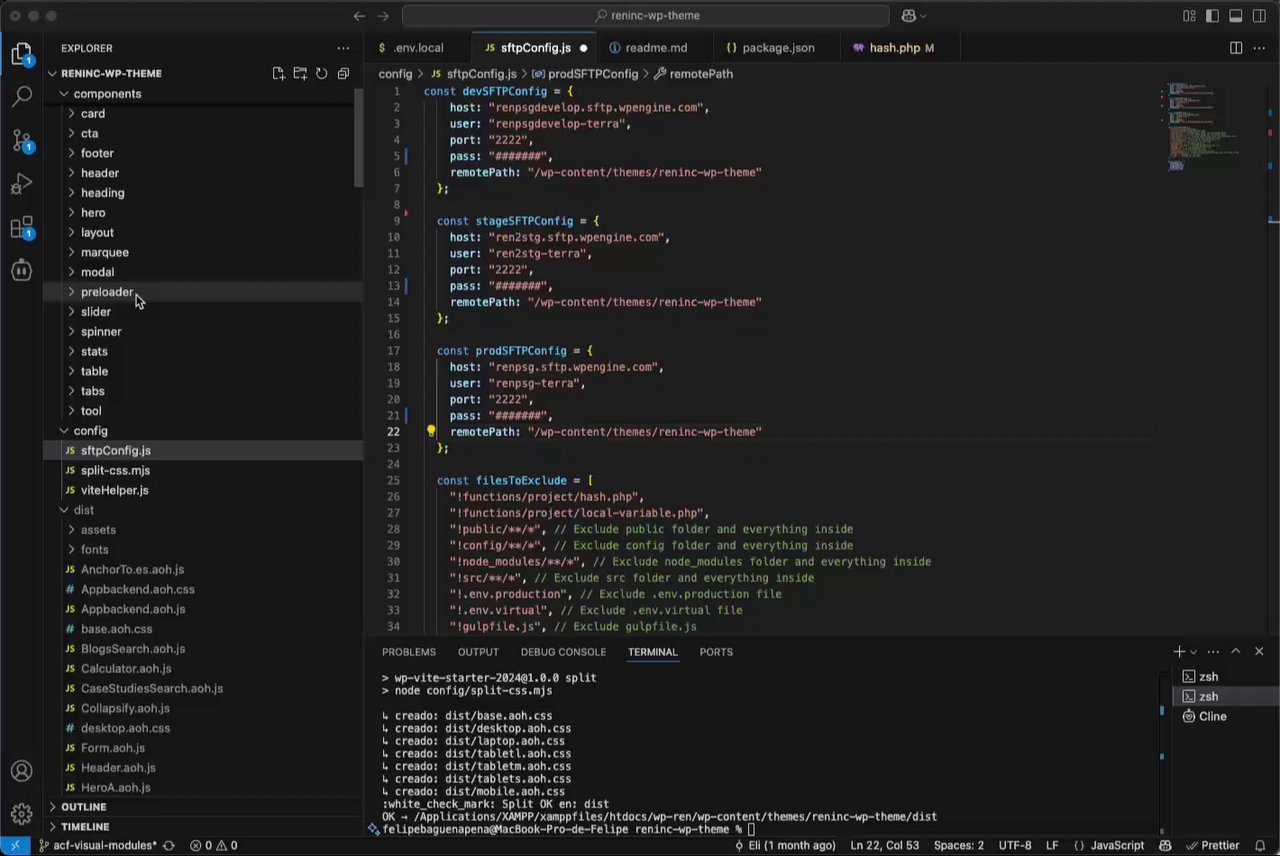Screen dimensions: 1280x856
Task: Maximize the terminal panel size
Action: (1236, 652)
